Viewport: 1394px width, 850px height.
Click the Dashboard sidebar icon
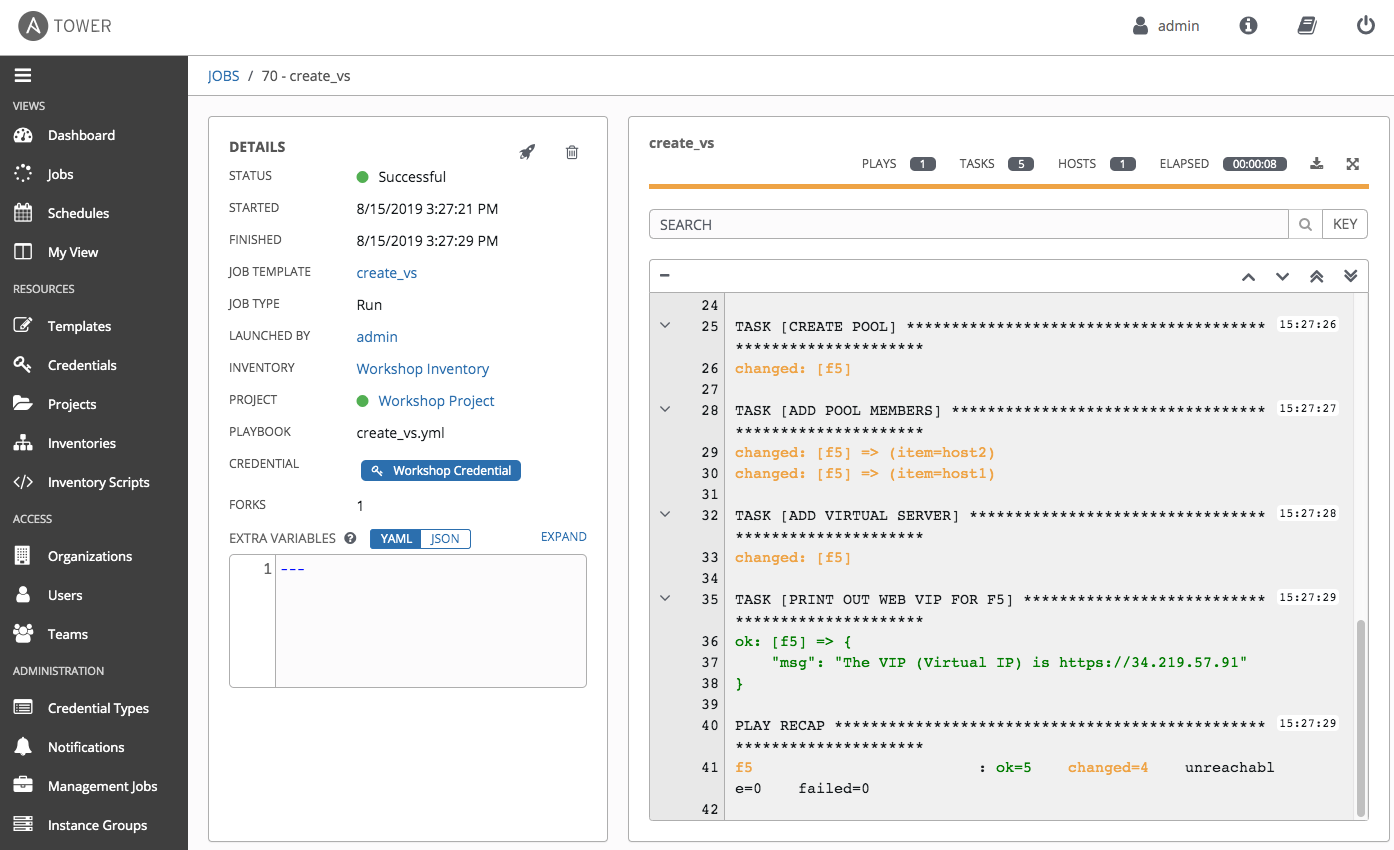(x=23, y=135)
